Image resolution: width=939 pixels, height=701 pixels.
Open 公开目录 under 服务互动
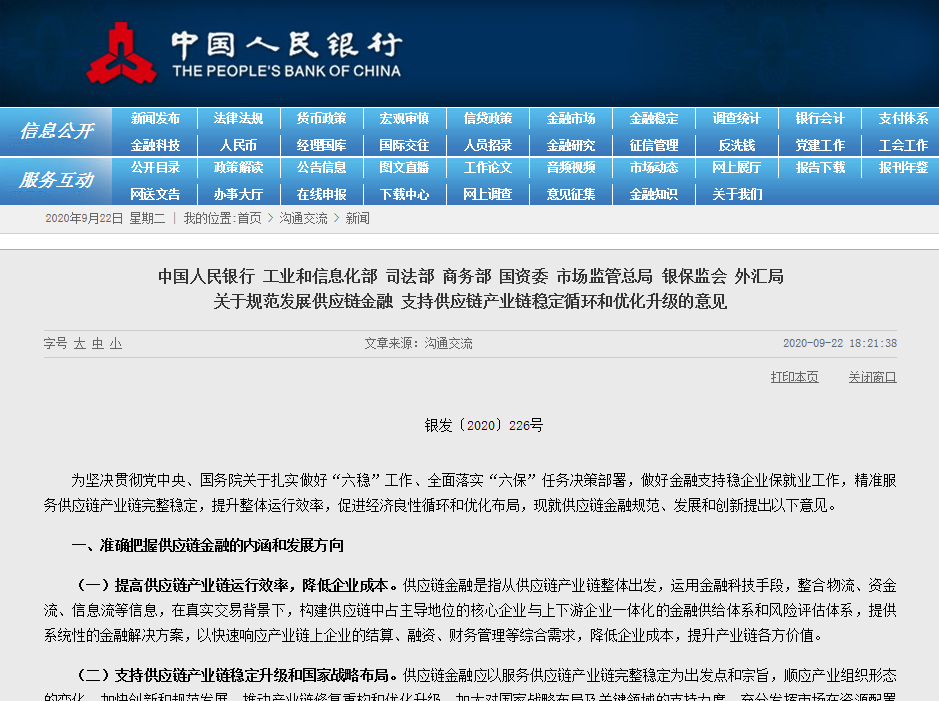(155, 168)
